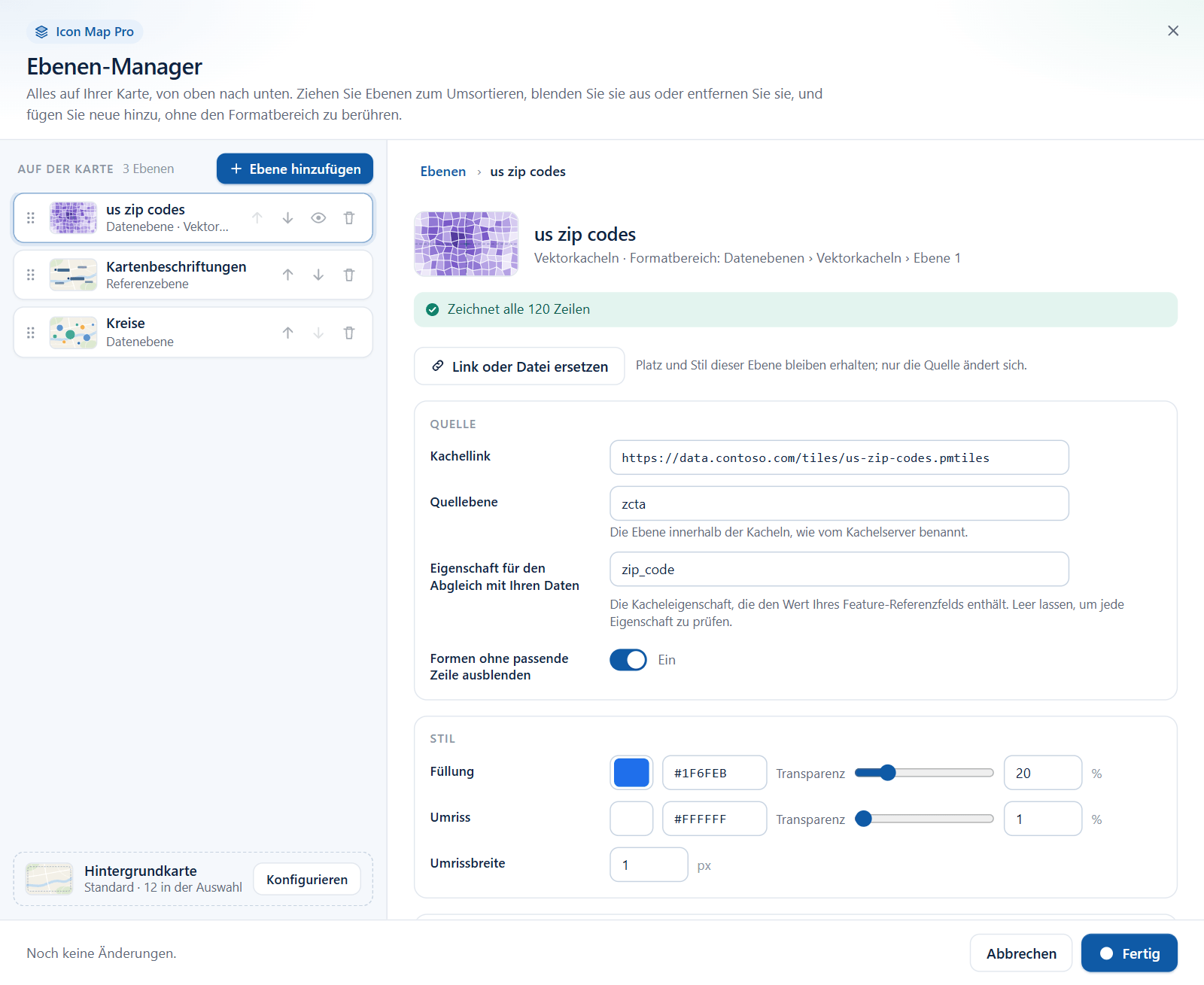The image size is (1204, 985).
Task: Click Link oder Datei ersetzen button
Action: [x=519, y=366]
